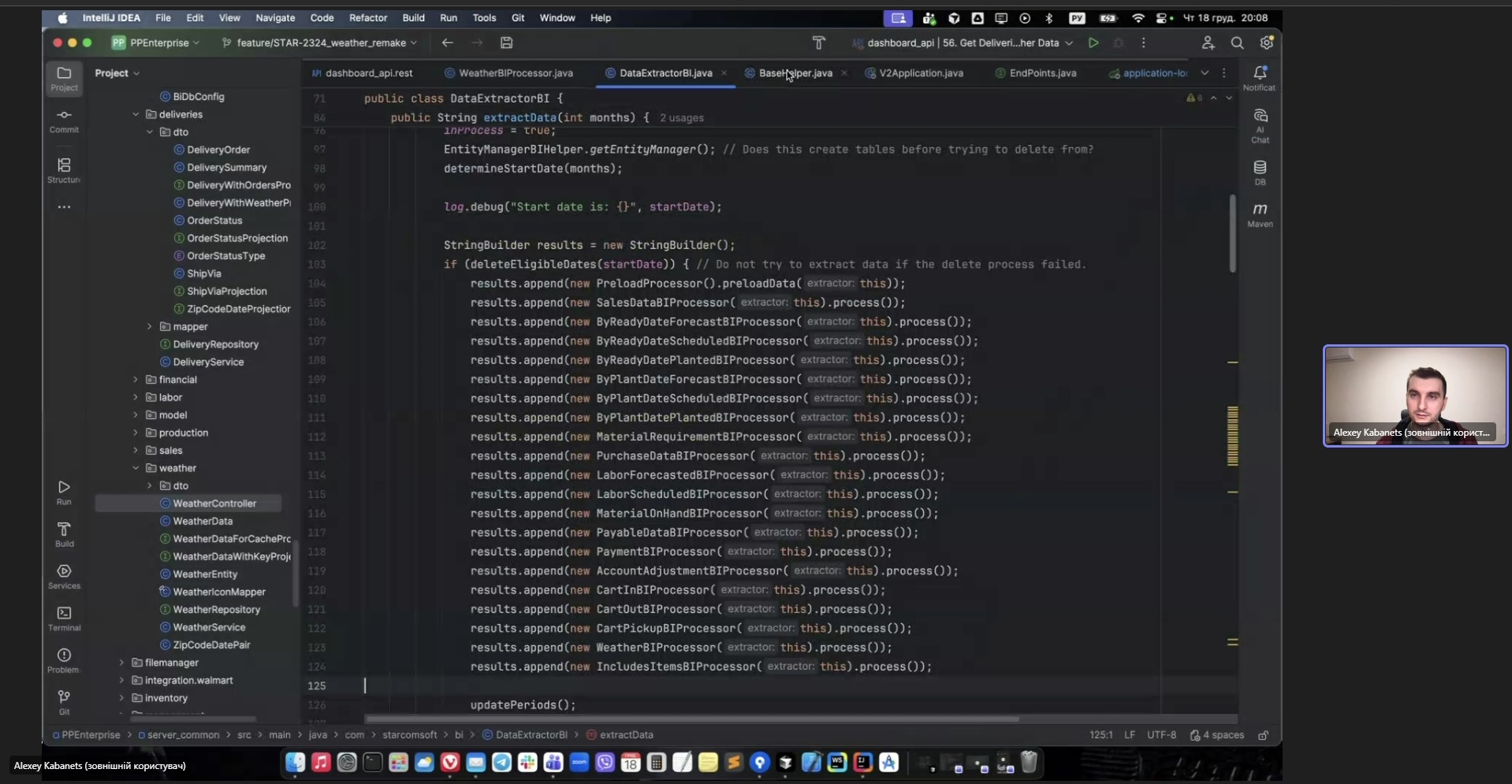Click the 4 spaces indent setting
Viewport: 1512px width, 784px height.
click(1217, 735)
